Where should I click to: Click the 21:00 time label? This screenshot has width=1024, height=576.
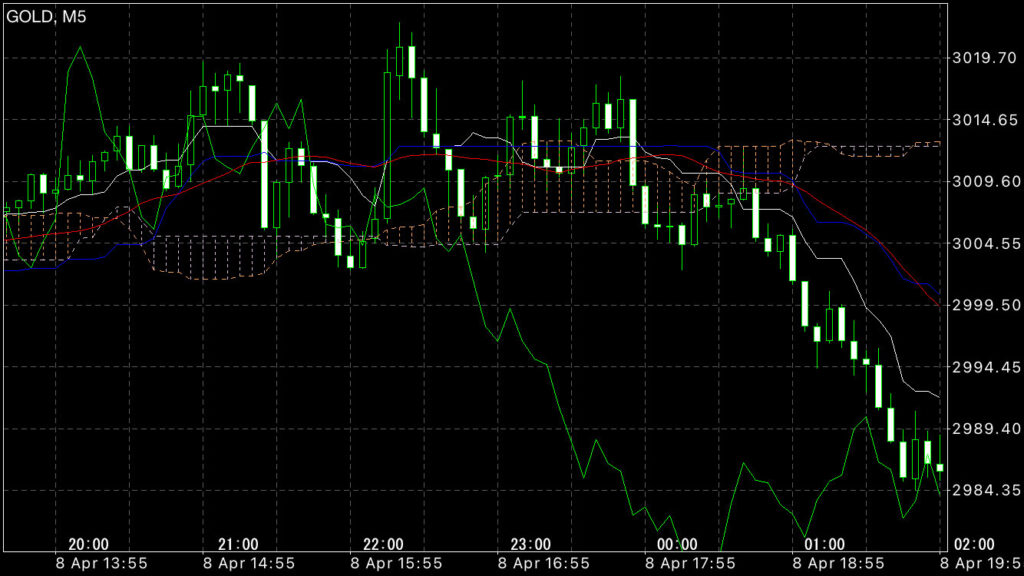point(238,544)
